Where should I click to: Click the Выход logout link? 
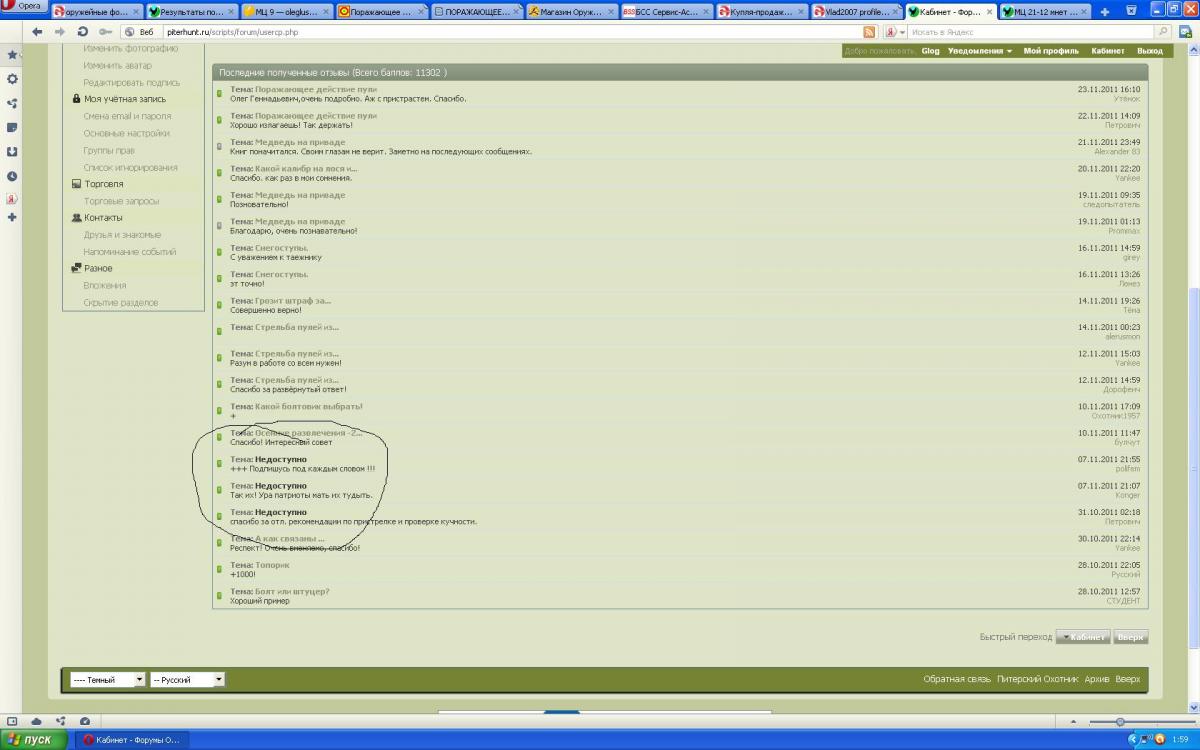(1149, 51)
